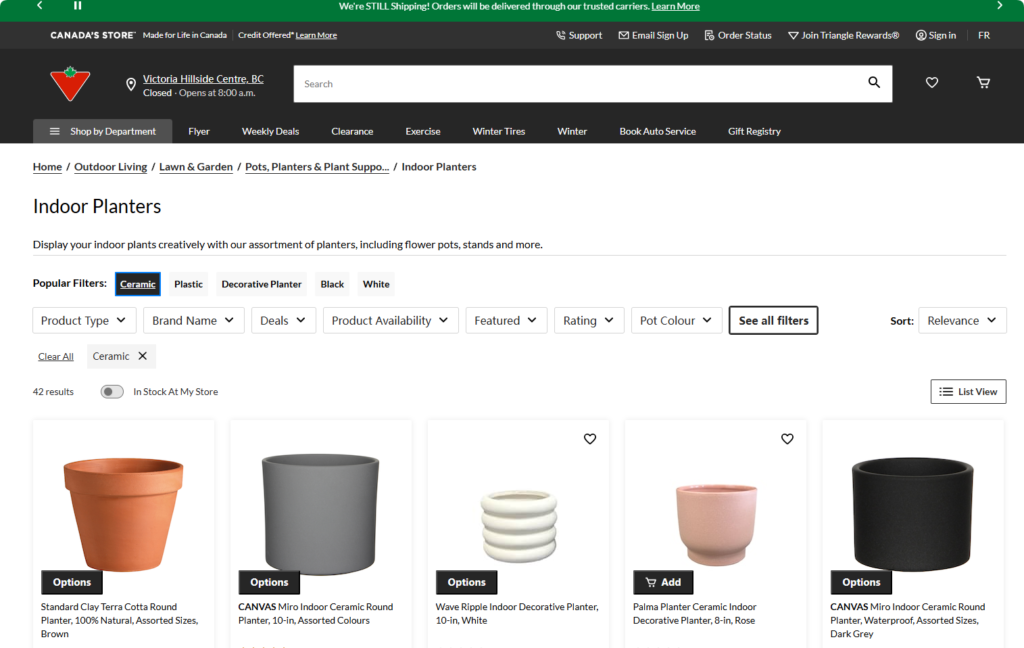Open the Sort Relevance dropdown
Screen dimensions: 1024x648
(961, 321)
